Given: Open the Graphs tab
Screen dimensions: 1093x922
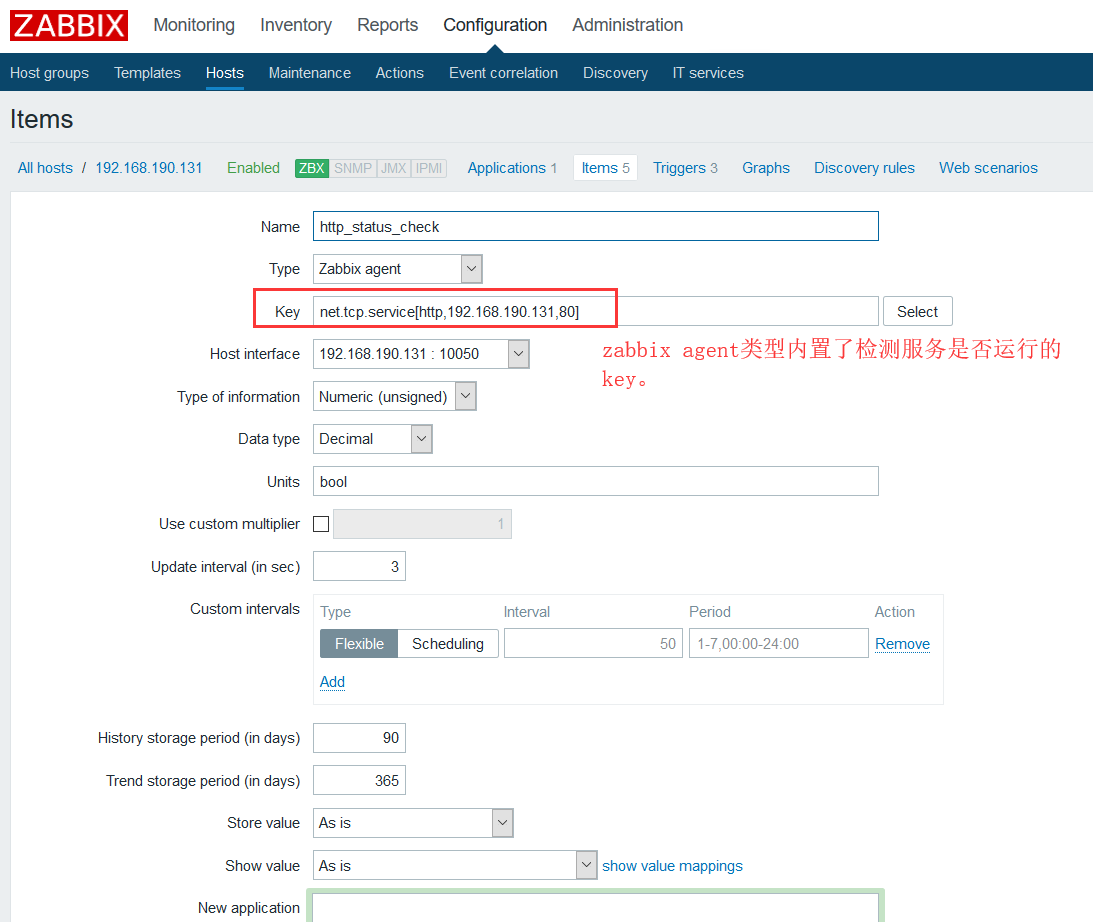Looking at the screenshot, I should pyautogui.click(x=765, y=168).
